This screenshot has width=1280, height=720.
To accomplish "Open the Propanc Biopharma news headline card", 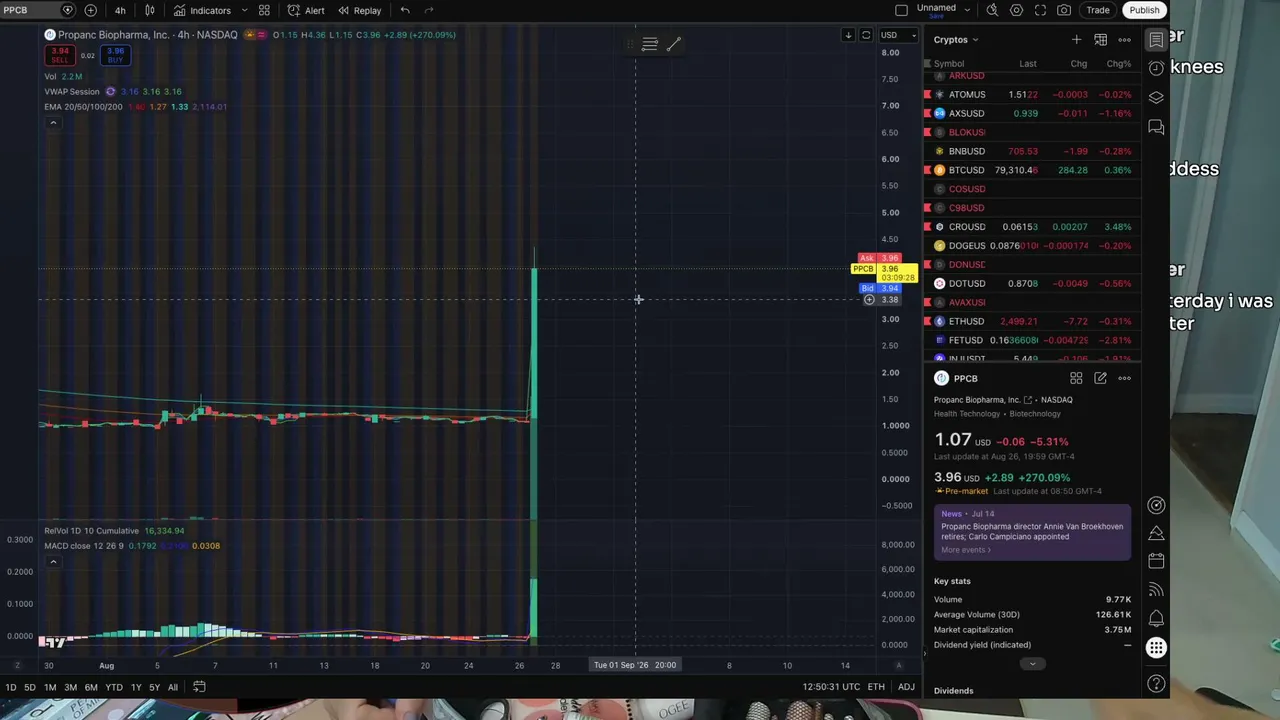I will [x=1032, y=531].
